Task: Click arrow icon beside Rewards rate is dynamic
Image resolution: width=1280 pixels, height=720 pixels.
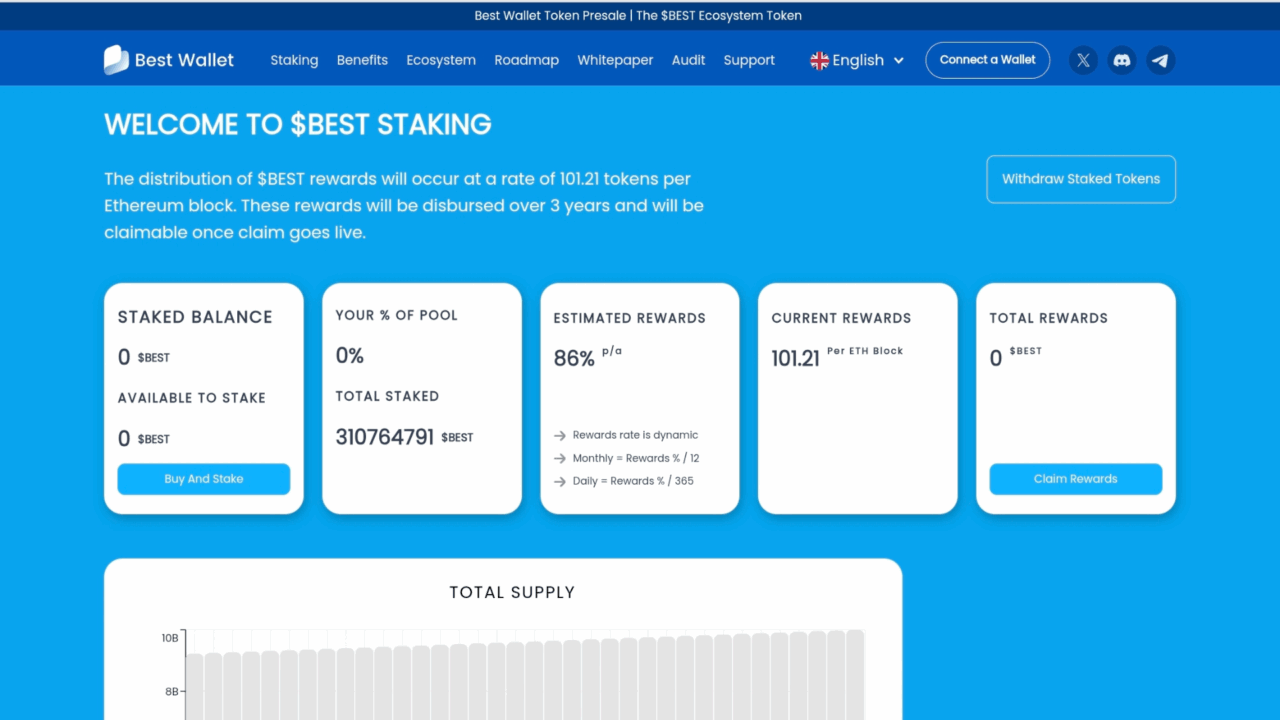Action: click(560, 436)
